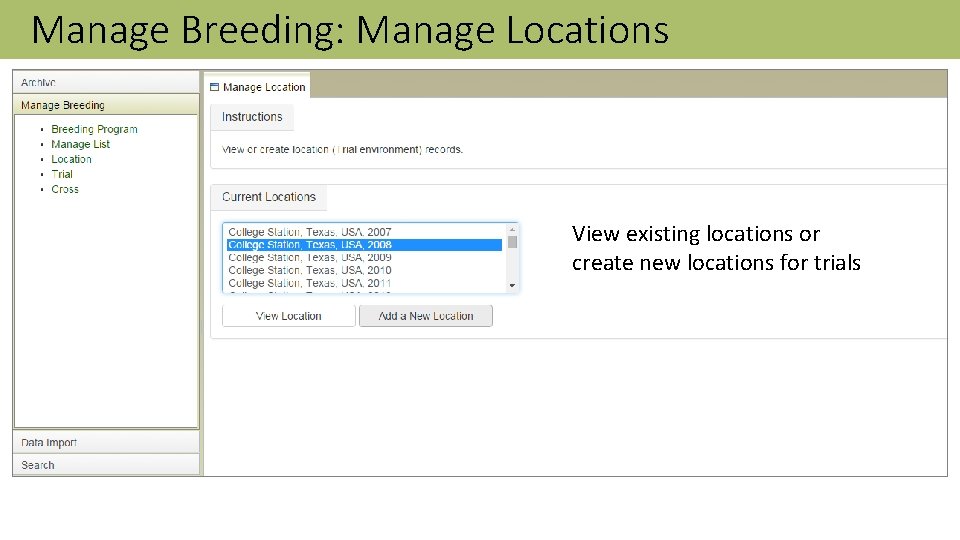
Task: Switch to the Manage Location tab
Action: tap(257, 87)
